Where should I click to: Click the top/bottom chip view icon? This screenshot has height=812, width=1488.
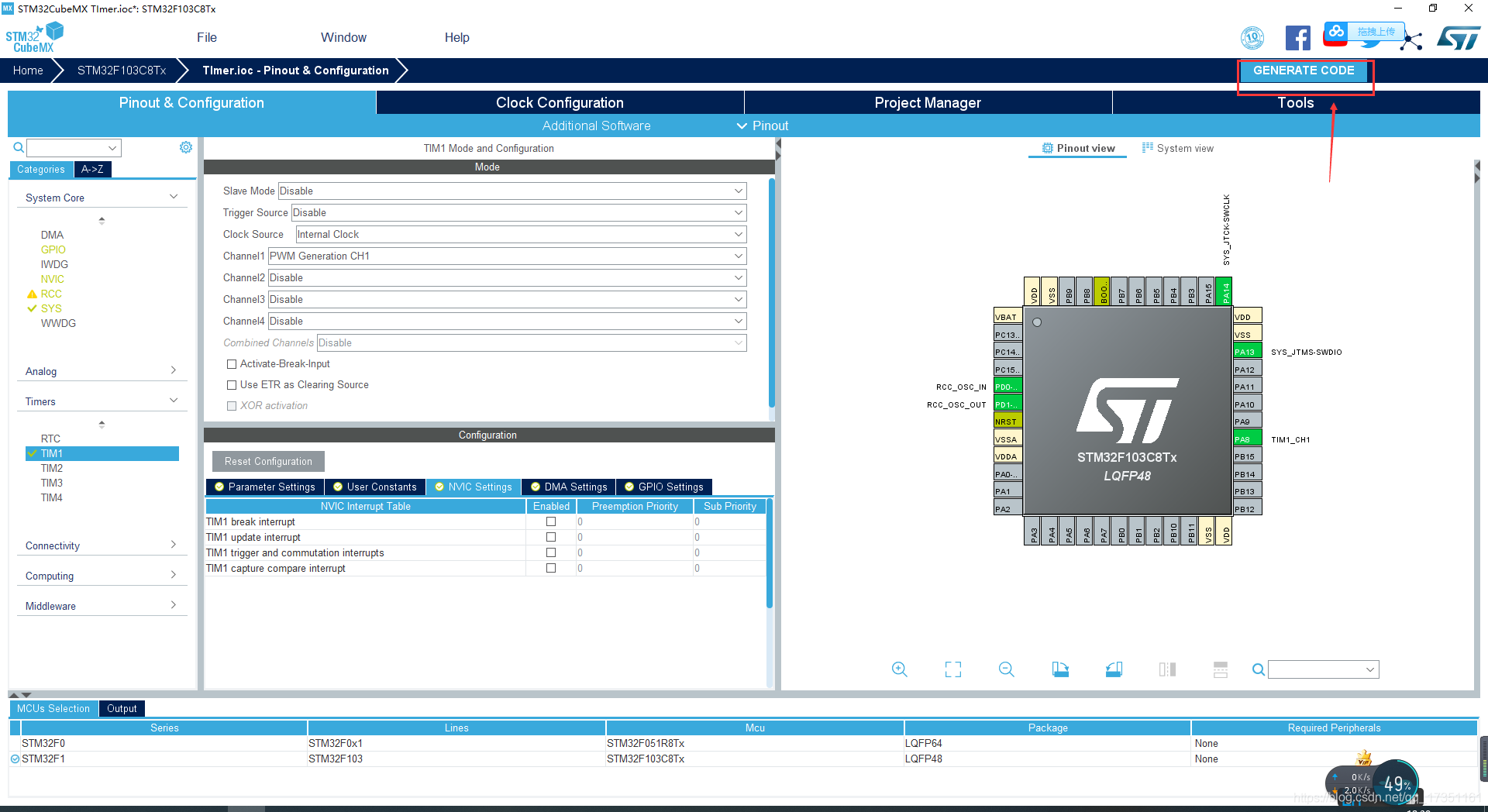[x=1221, y=669]
